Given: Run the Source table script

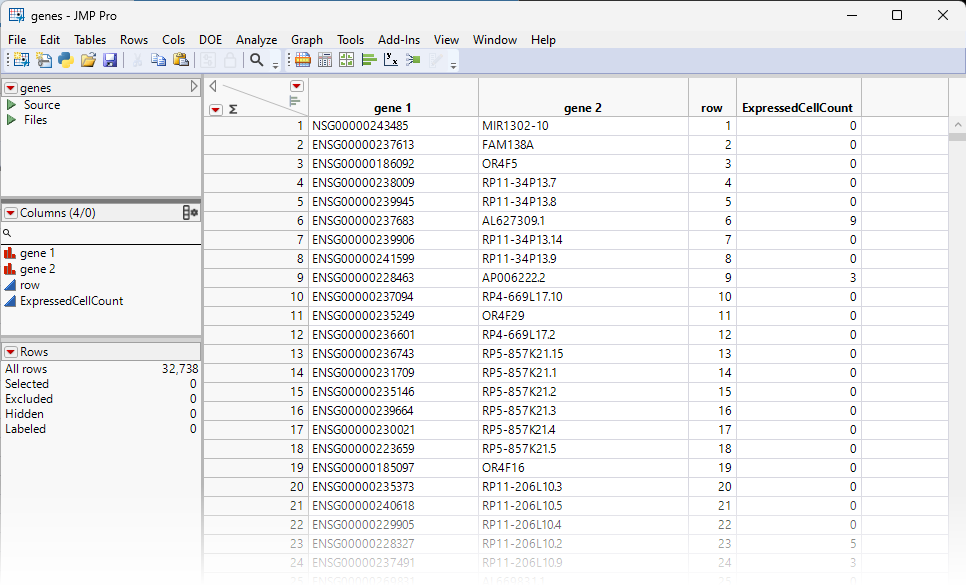Looking at the screenshot, I should coord(11,105).
